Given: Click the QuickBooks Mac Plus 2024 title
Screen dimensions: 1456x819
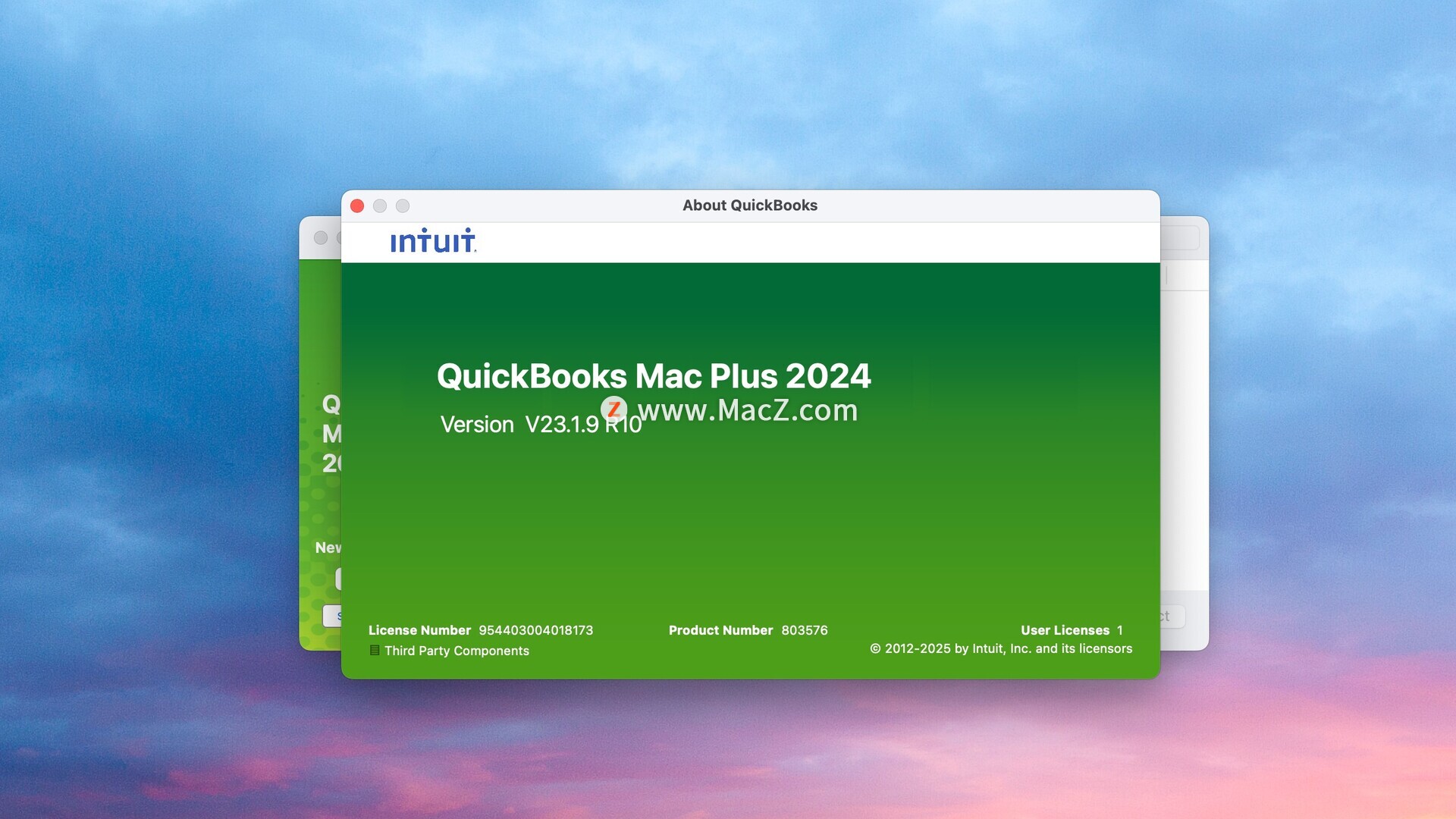Looking at the screenshot, I should (x=654, y=376).
